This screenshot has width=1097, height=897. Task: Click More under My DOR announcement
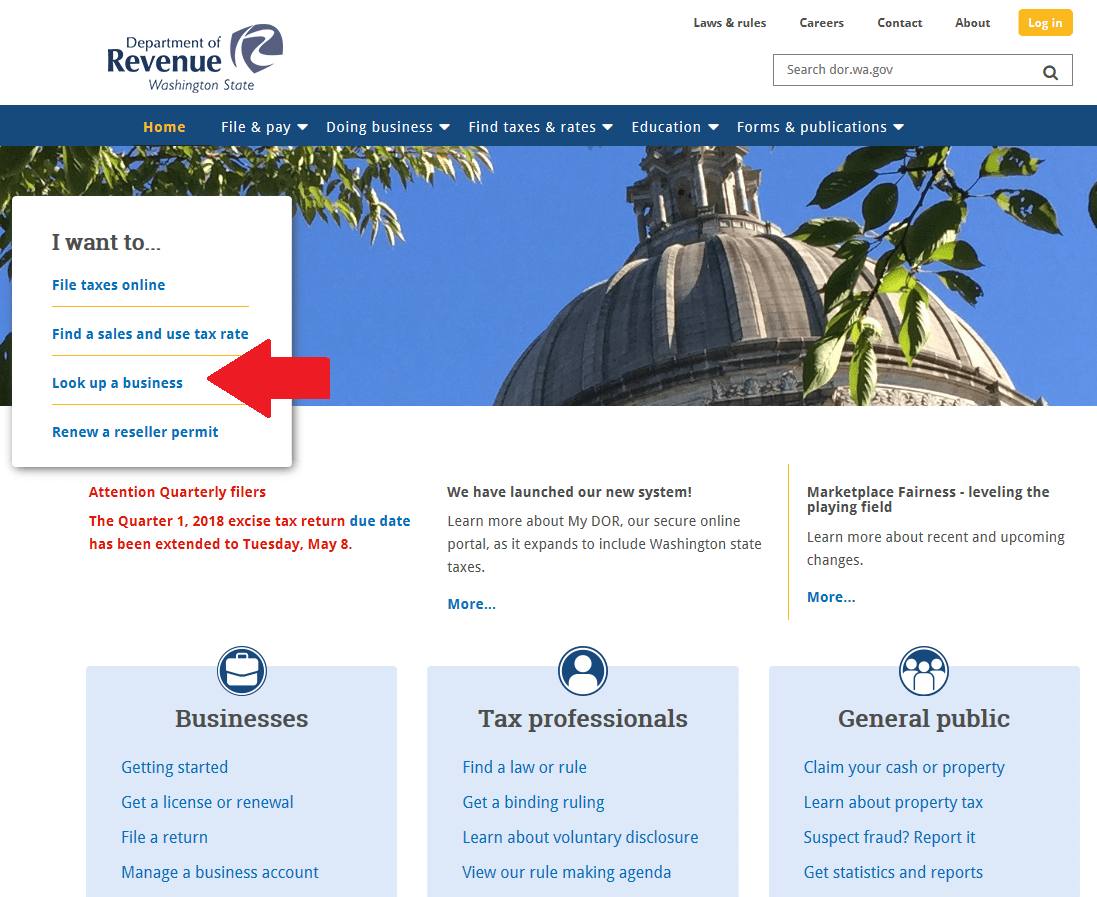coord(471,604)
